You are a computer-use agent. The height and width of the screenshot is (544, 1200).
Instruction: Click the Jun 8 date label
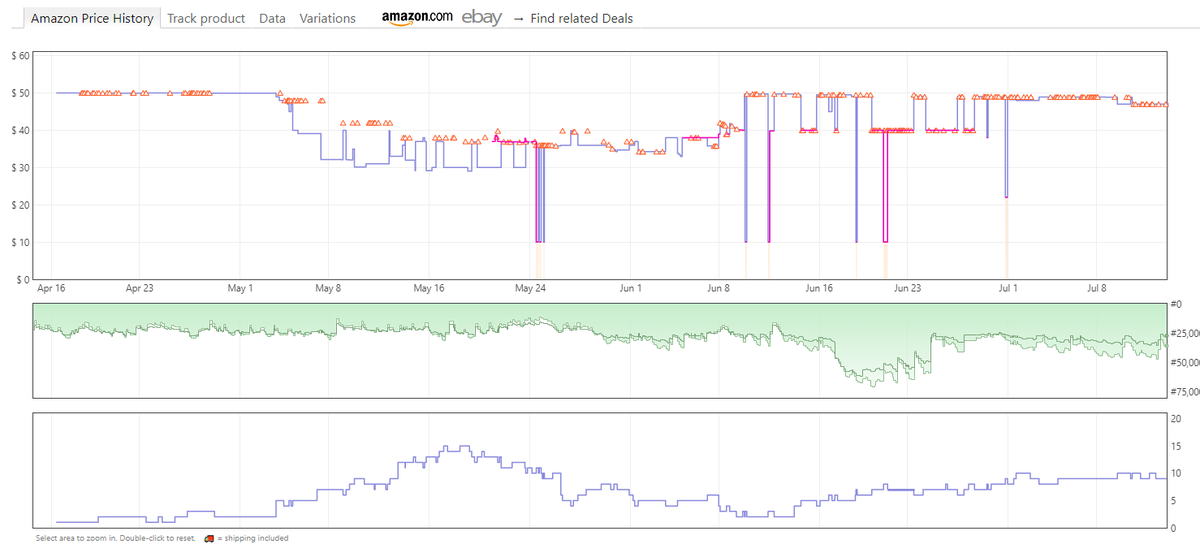pos(717,288)
